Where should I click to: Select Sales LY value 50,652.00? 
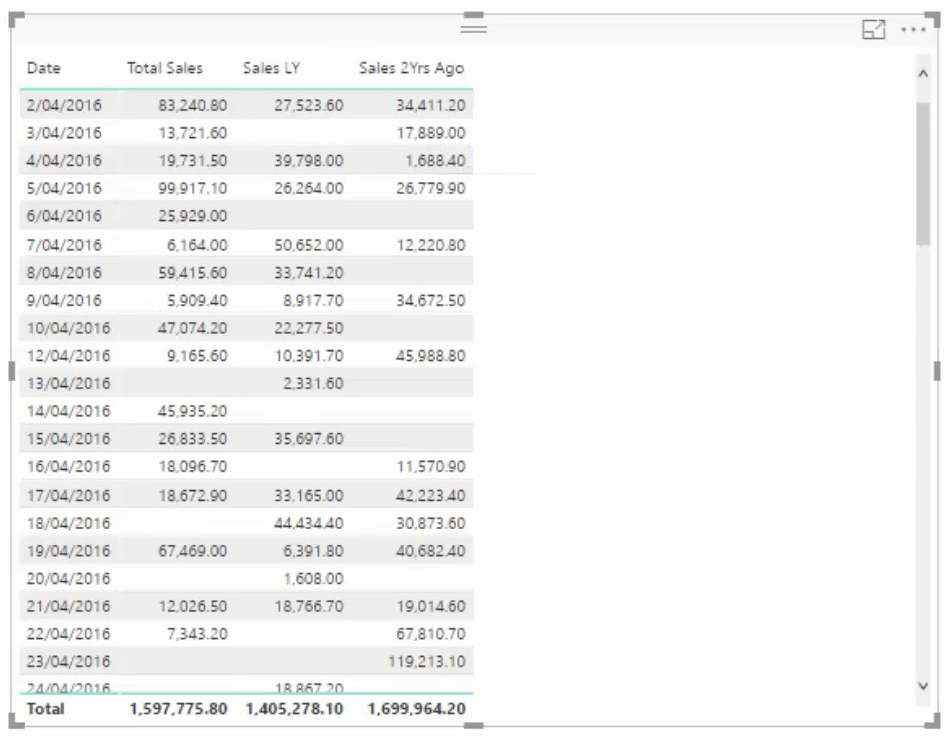point(309,246)
